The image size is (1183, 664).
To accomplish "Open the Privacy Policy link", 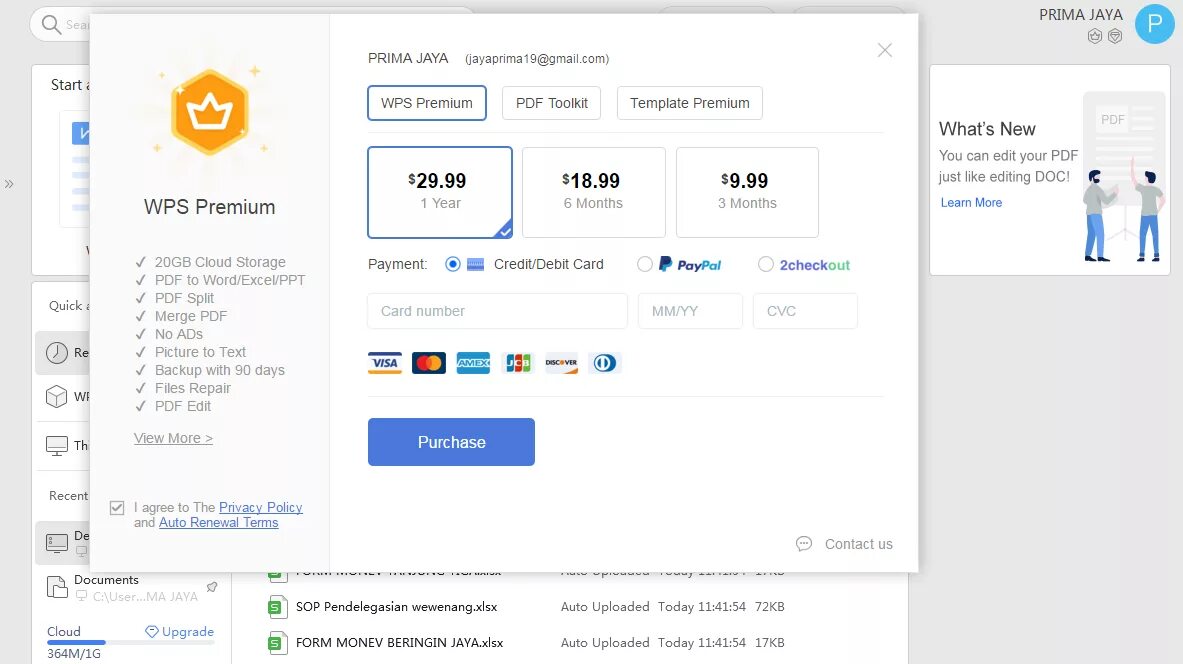I will 260,508.
